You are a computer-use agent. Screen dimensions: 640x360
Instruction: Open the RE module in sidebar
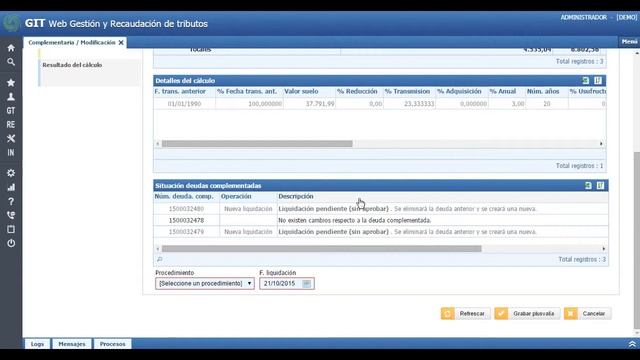click(x=11, y=124)
